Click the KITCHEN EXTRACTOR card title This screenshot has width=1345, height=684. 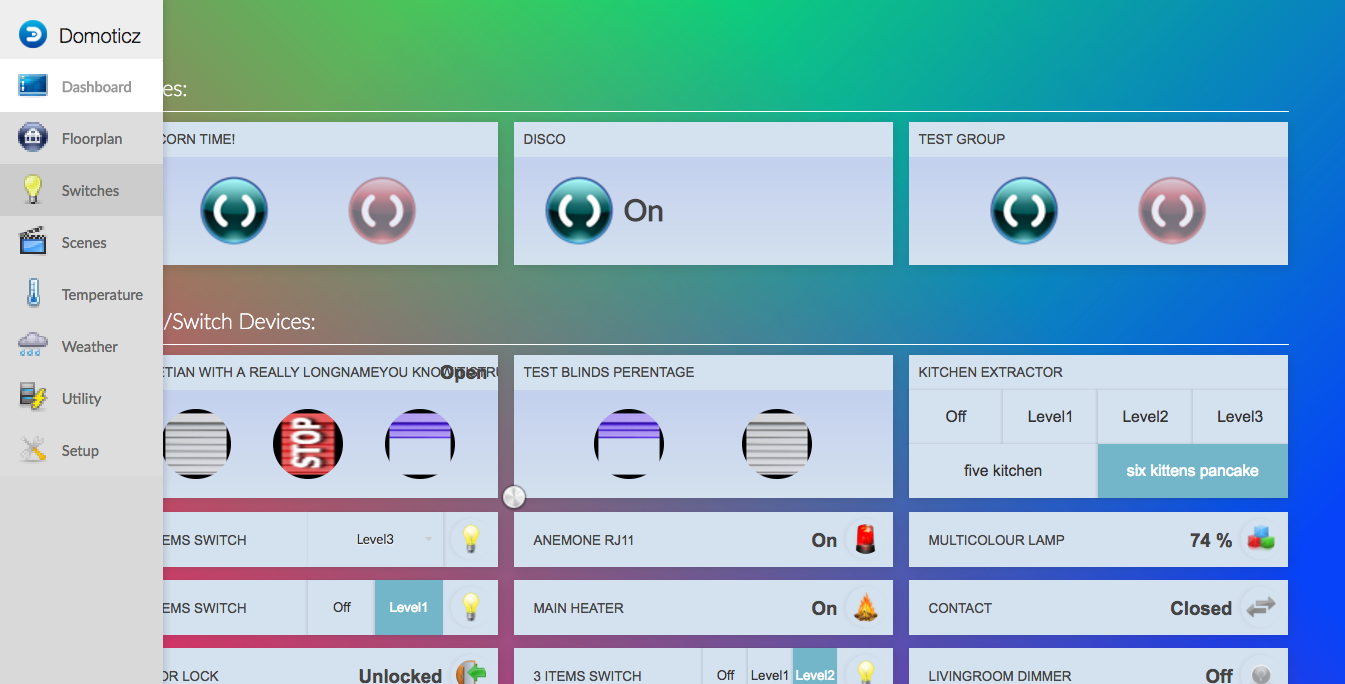(991, 372)
